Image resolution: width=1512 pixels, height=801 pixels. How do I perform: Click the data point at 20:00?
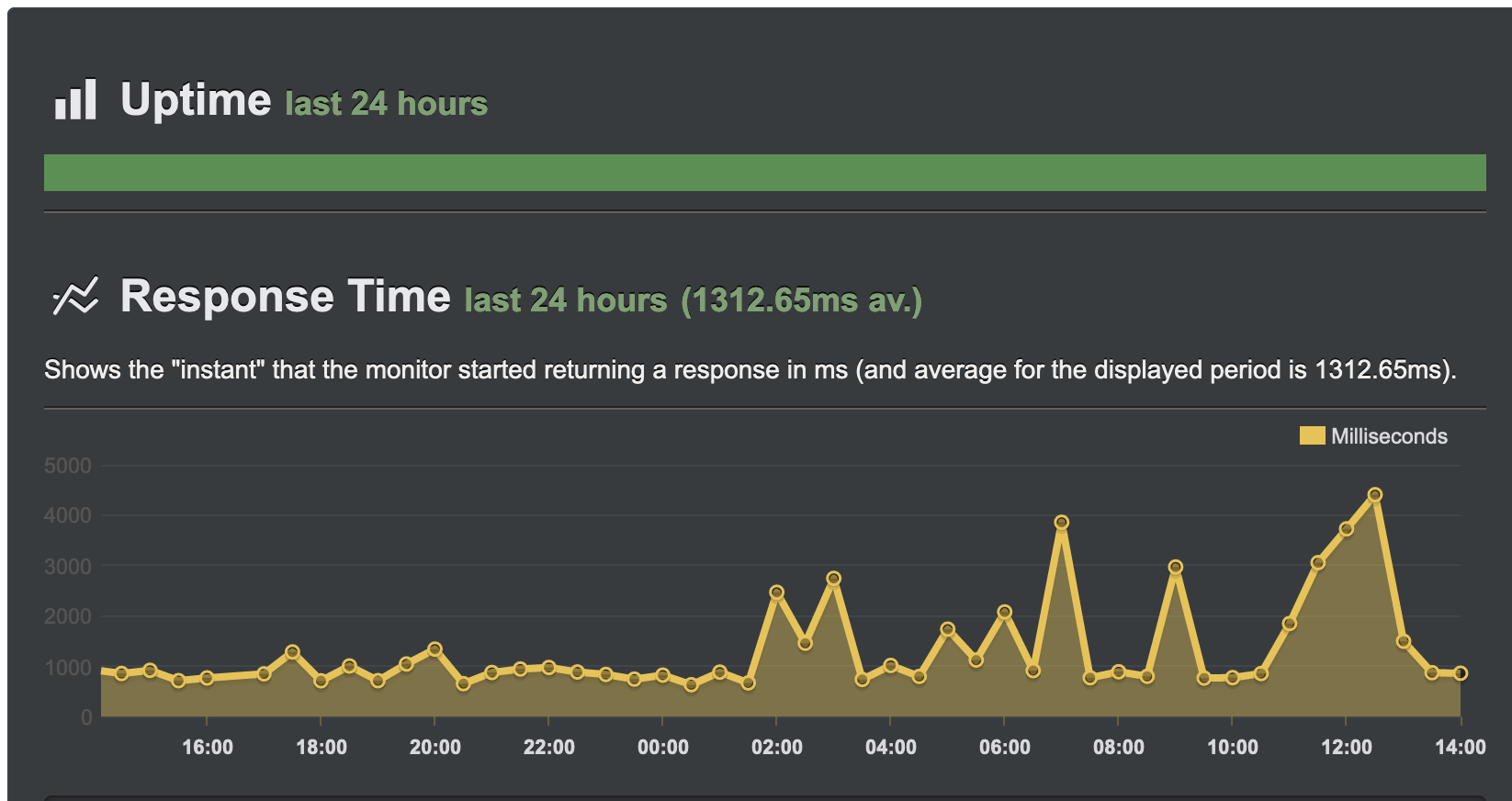point(435,649)
